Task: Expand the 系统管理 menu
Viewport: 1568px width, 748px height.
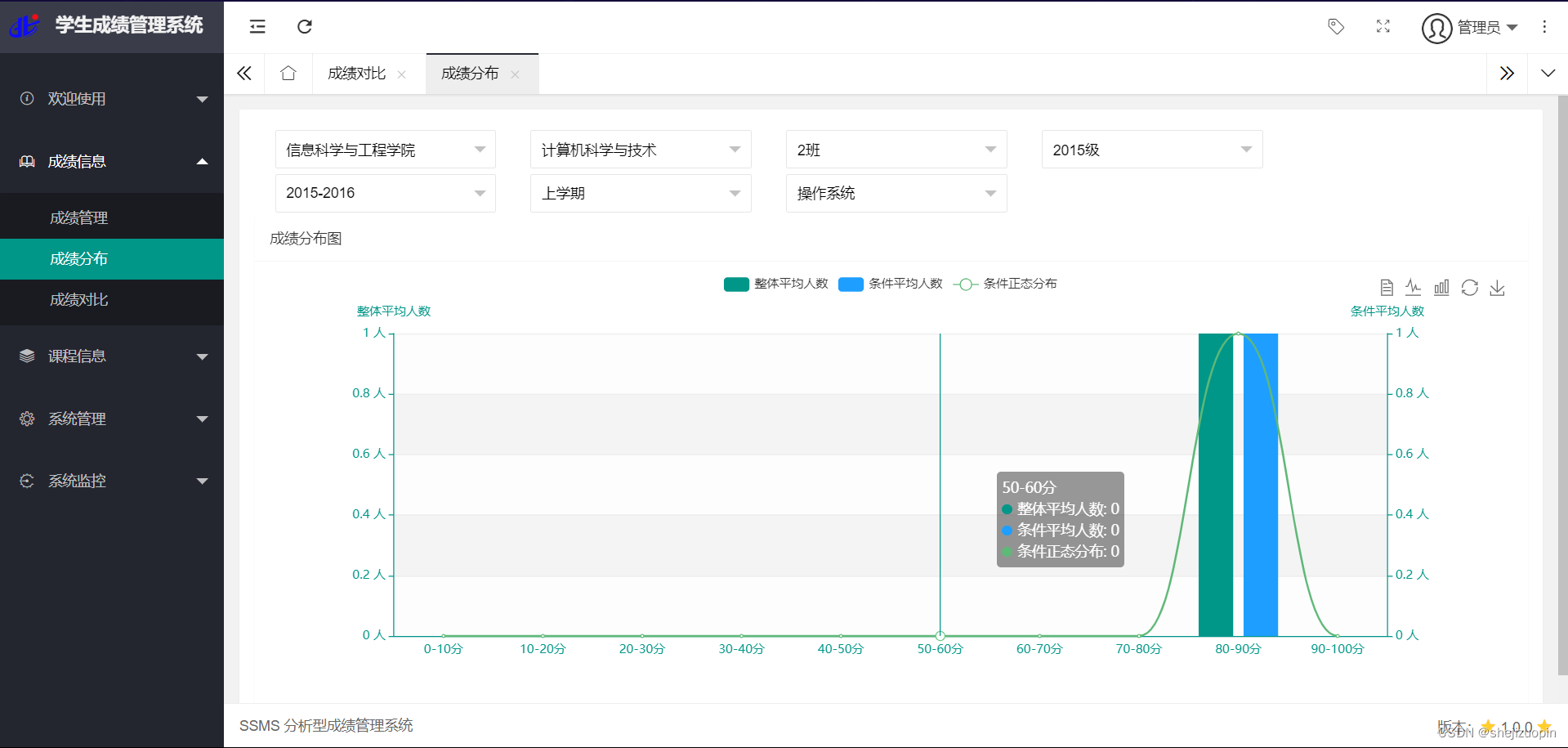Action: point(112,419)
